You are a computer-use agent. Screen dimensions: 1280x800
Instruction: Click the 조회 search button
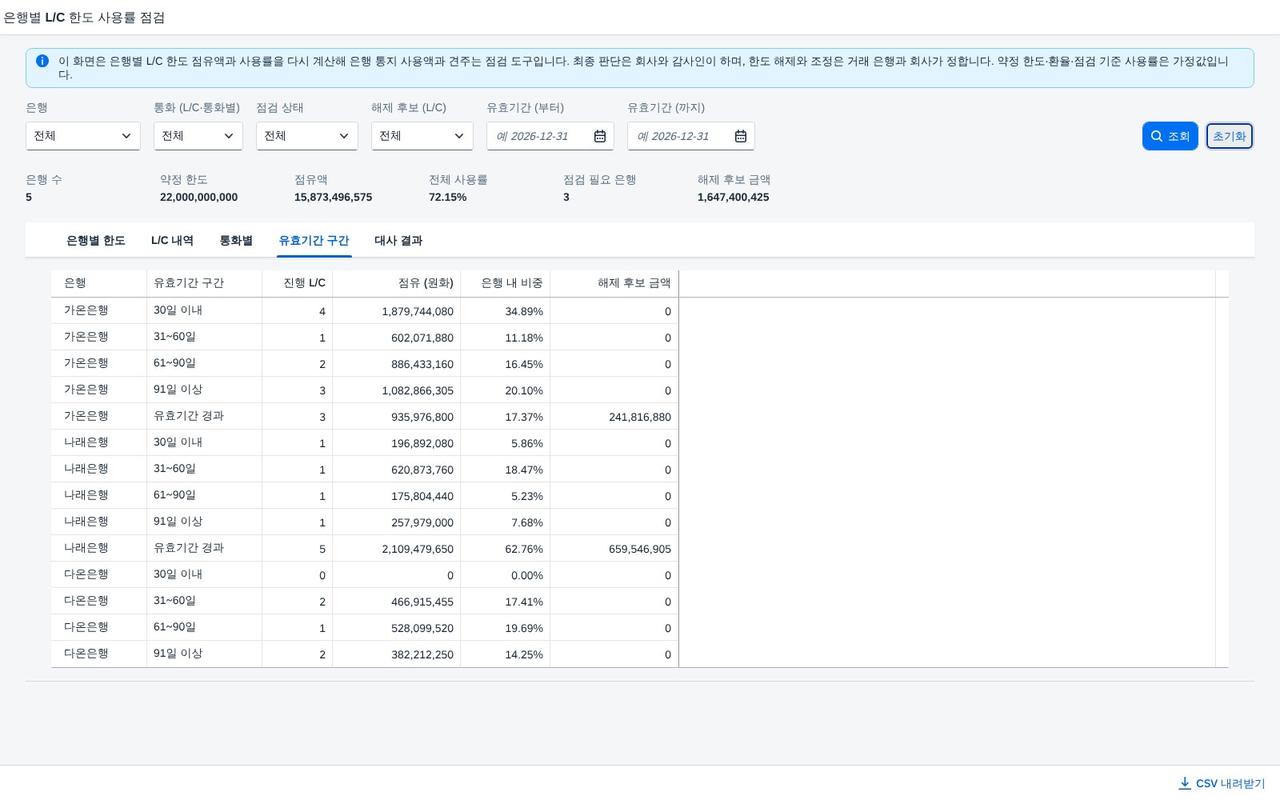1170,136
